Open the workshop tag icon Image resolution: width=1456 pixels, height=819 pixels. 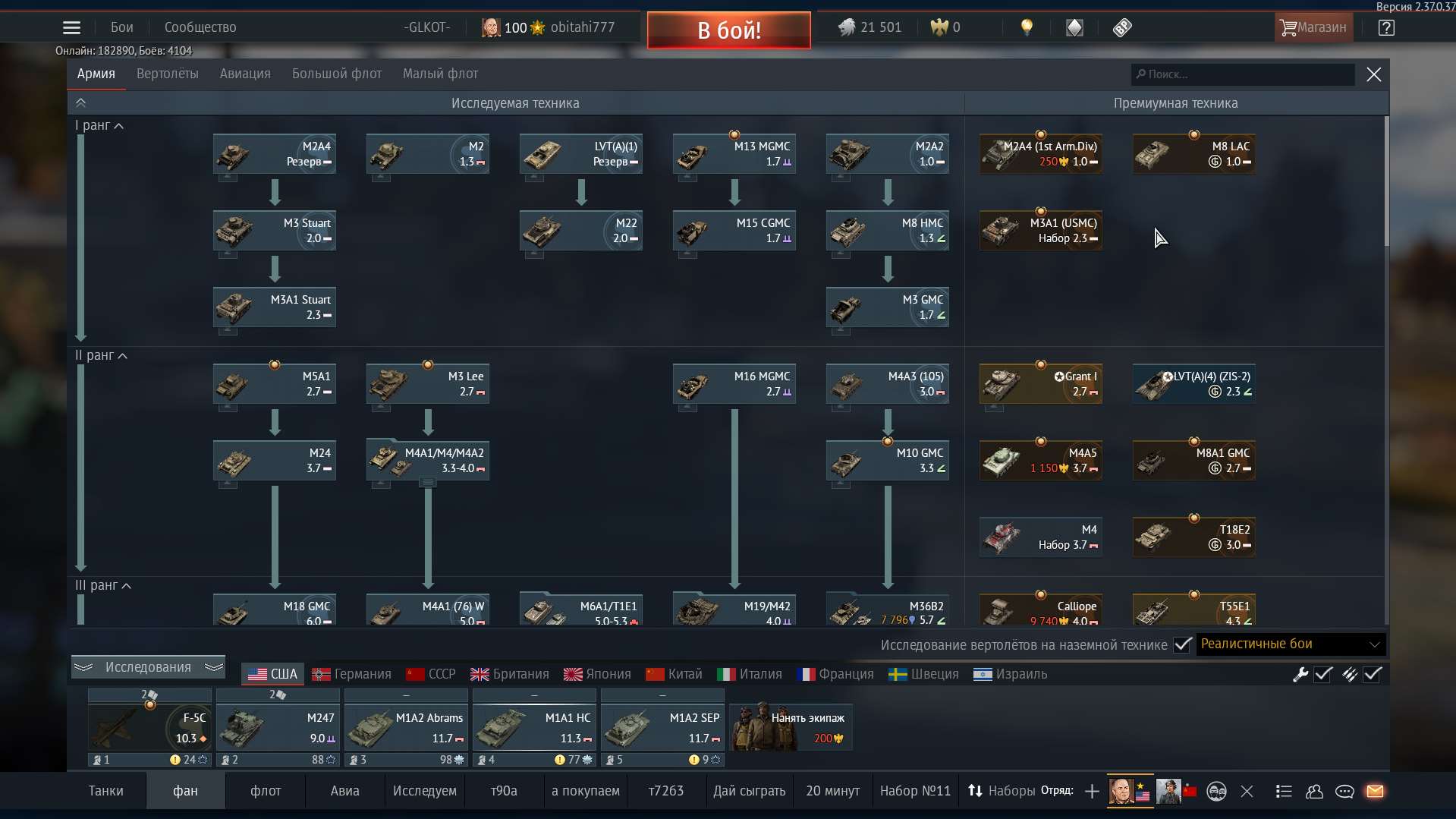point(1122,27)
